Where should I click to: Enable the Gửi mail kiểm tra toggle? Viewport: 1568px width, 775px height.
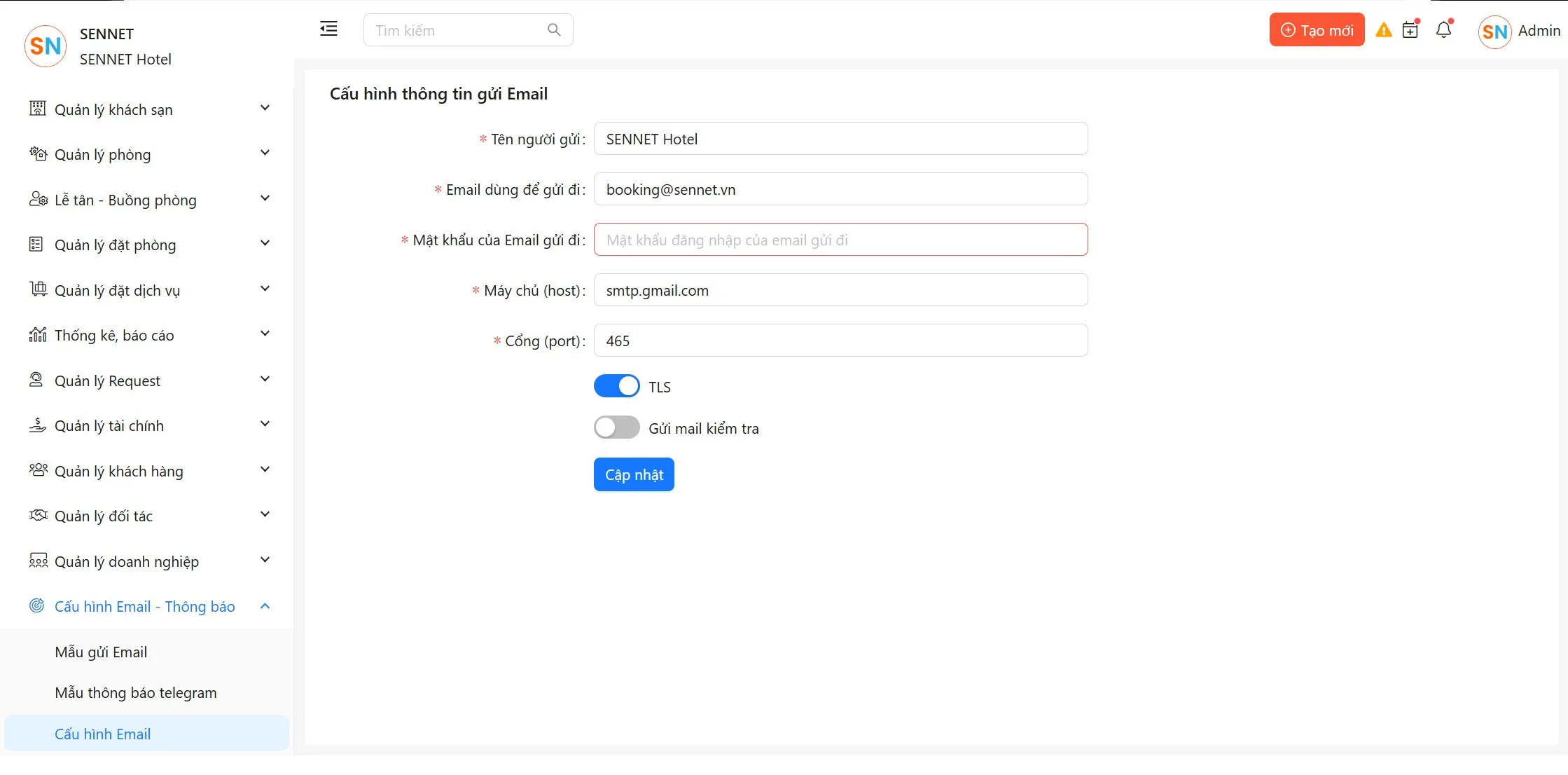pos(616,427)
